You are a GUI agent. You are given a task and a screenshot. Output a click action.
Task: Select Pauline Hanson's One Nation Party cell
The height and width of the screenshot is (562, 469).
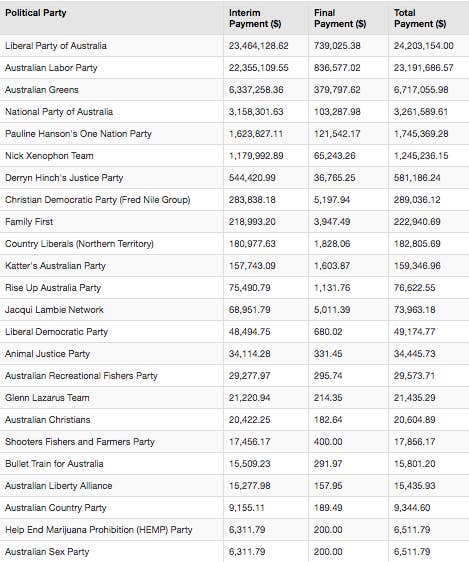[x=111, y=134]
